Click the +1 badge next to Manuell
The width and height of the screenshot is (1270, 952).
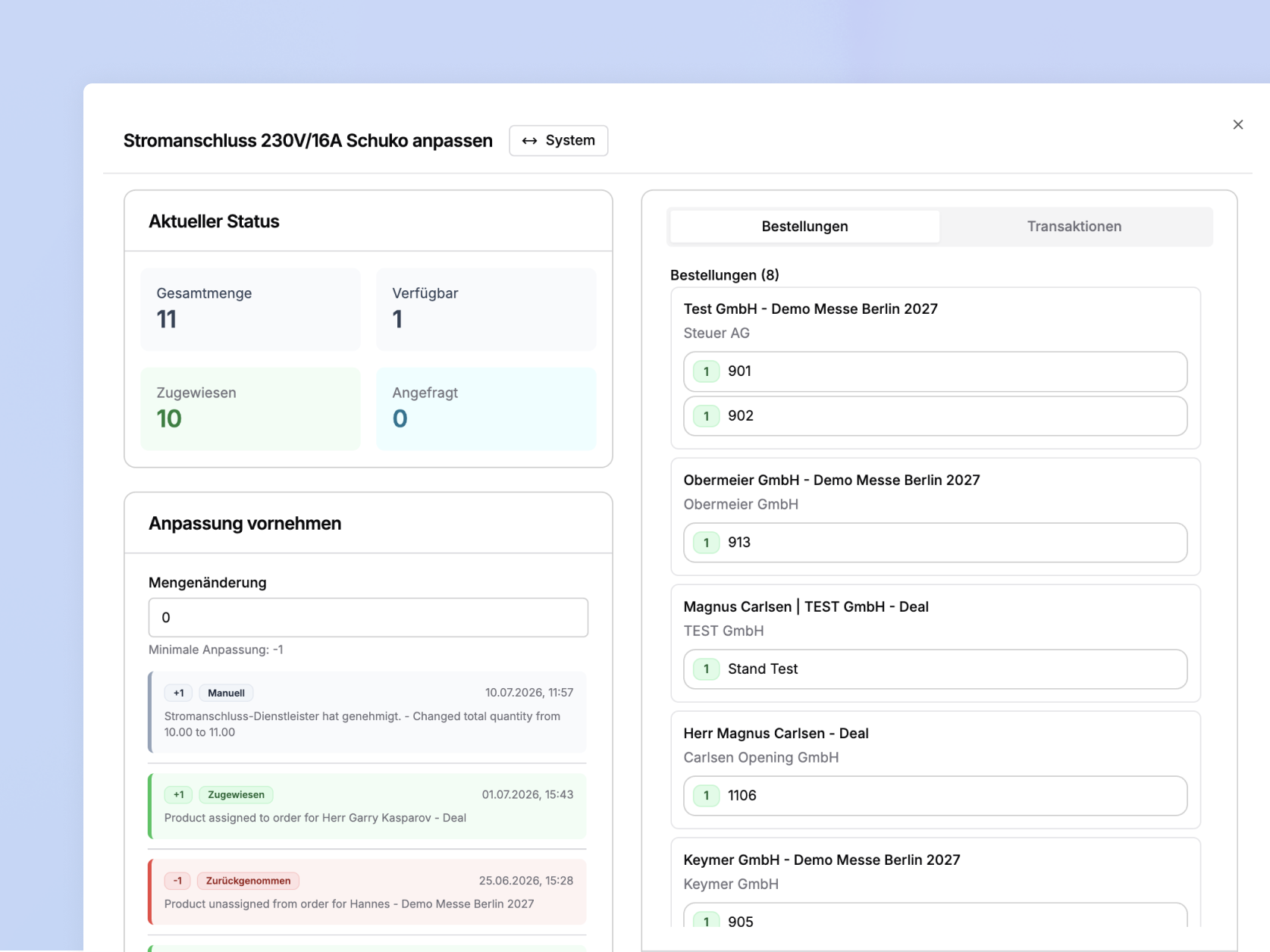pyautogui.click(x=178, y=693)
